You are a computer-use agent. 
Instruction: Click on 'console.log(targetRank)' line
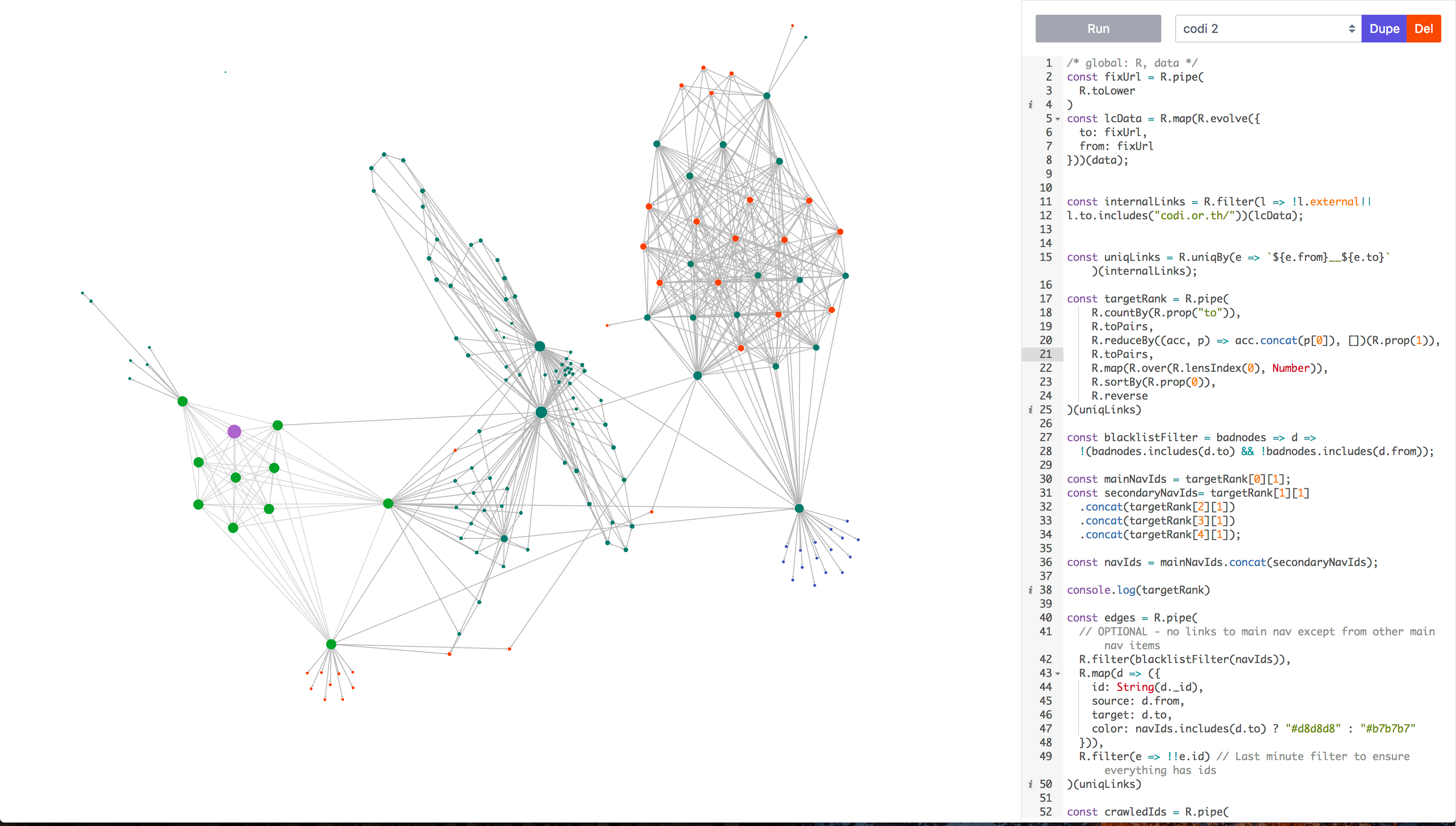pos(1138,590)
